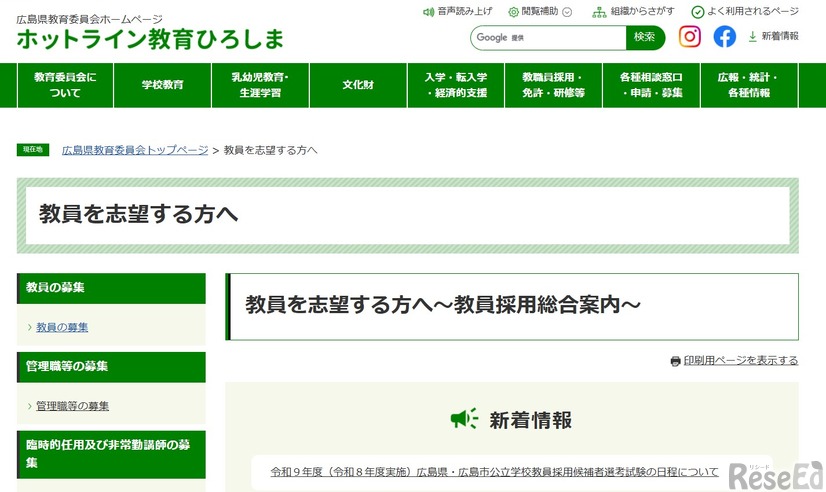Follow breadcrumb 広島県教育委員会トップページ
Image resolution: width=826 pixels, height=492 pixels.
135,150
